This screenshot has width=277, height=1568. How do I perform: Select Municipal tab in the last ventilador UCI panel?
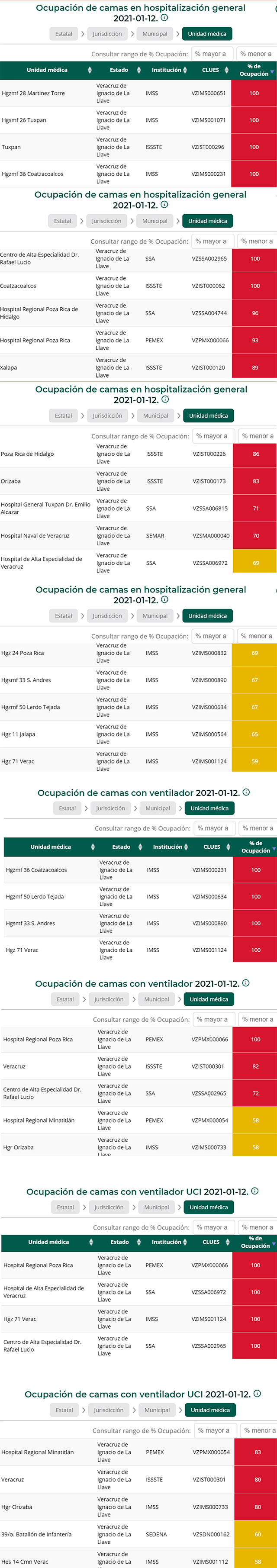[x=157, y=1410]
